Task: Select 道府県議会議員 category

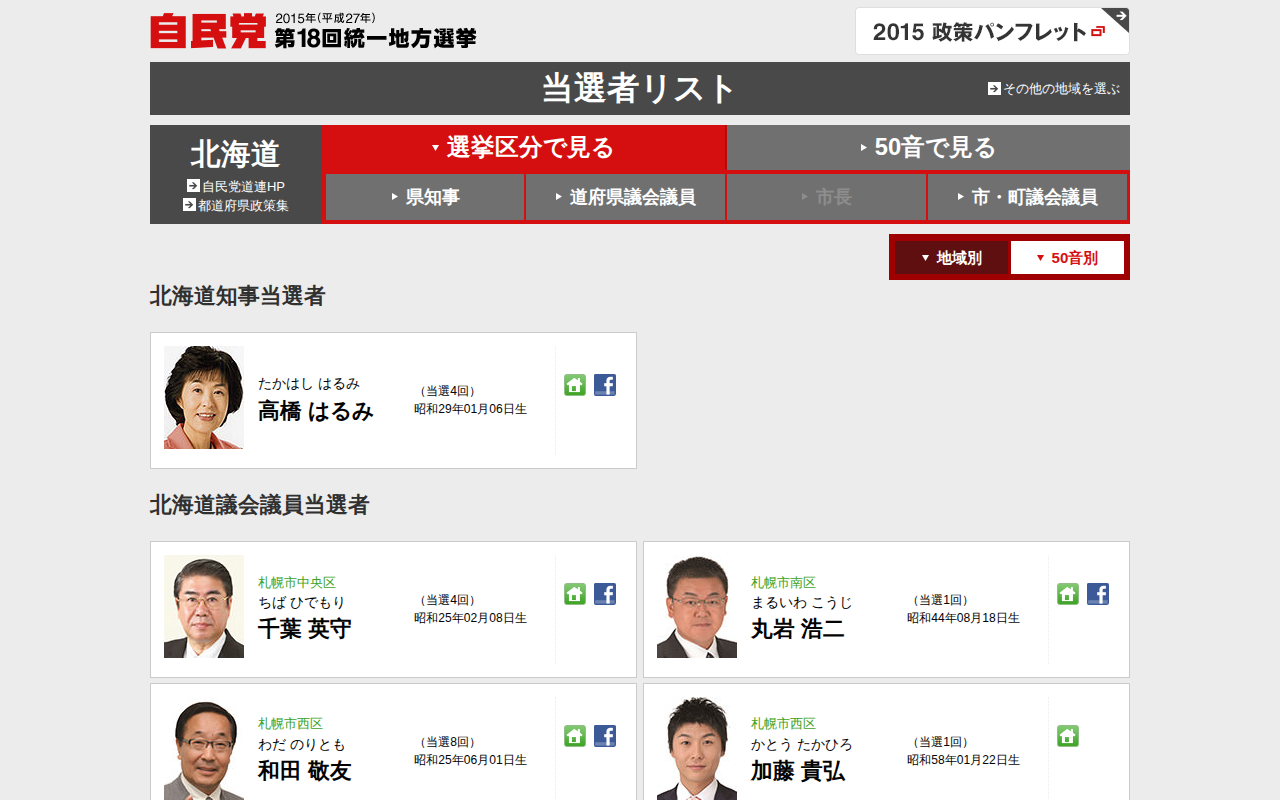Action: pos(626,197)
